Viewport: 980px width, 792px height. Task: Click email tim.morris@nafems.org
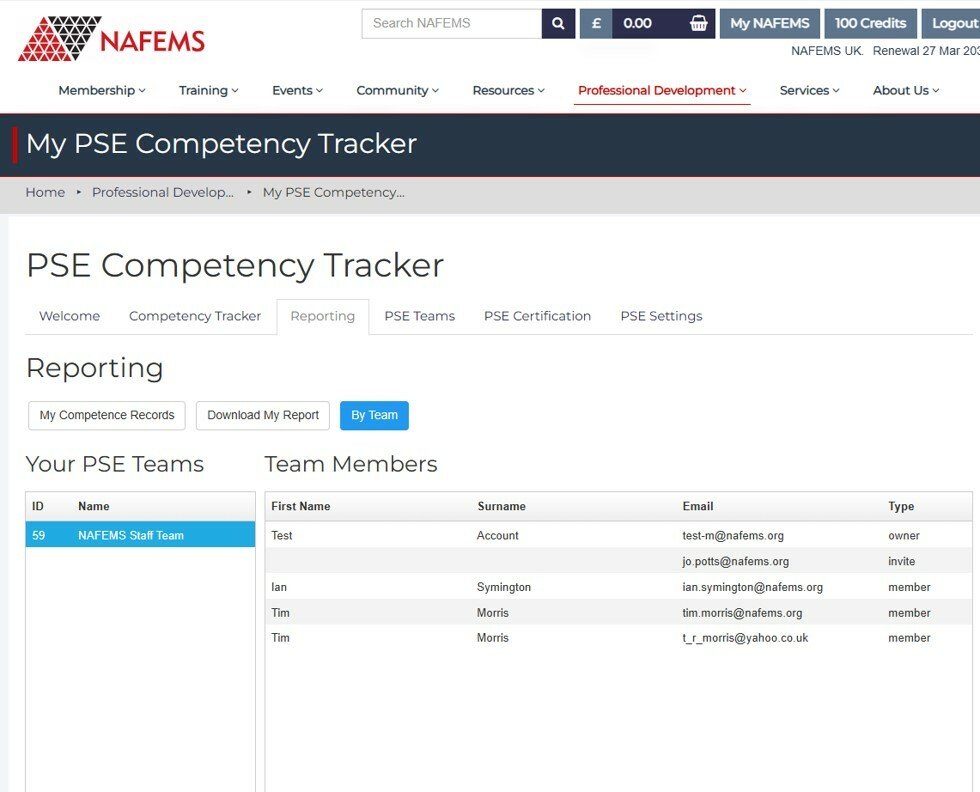coord(742,613)
